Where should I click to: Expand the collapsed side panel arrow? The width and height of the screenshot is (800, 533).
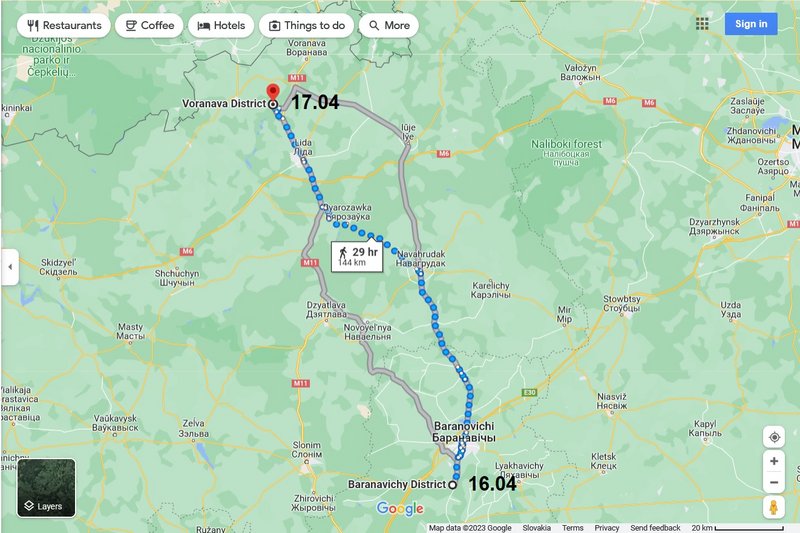(10, 267)
